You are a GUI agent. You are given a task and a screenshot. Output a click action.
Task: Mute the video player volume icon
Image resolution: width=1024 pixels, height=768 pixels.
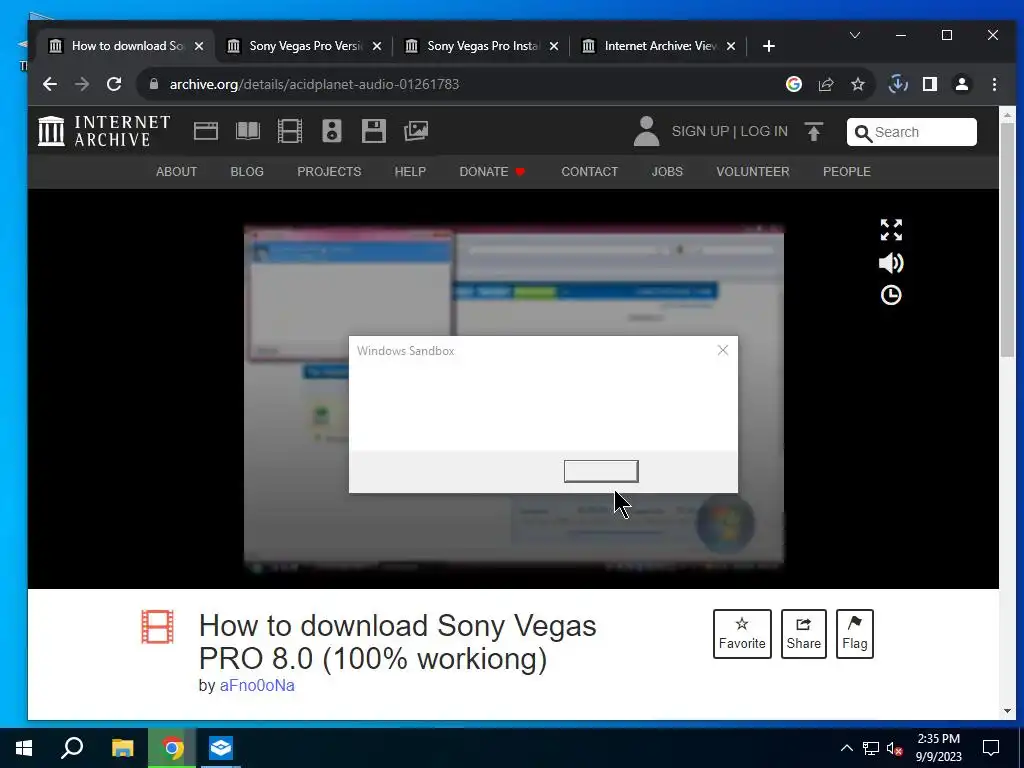pos(891,263)
